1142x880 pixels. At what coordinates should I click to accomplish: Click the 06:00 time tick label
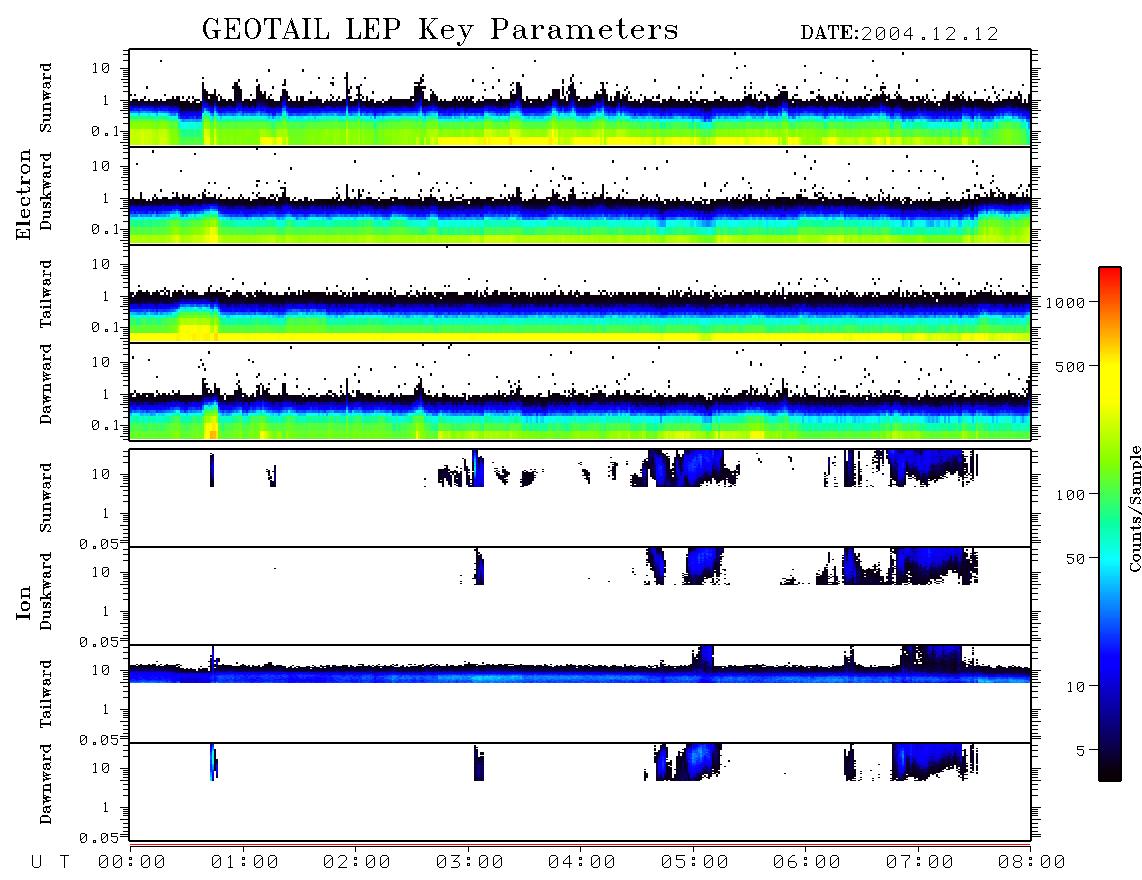[x=807, y=863]
